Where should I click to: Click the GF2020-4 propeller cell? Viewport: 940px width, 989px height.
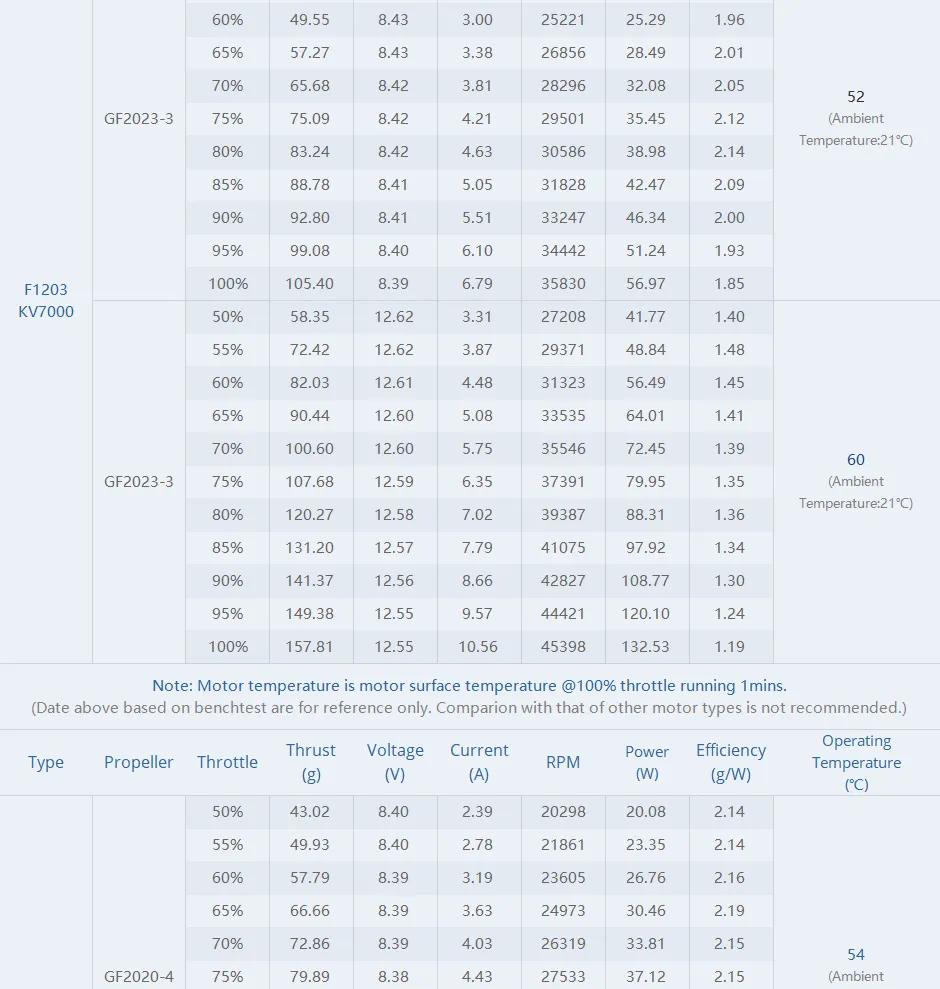139,976
